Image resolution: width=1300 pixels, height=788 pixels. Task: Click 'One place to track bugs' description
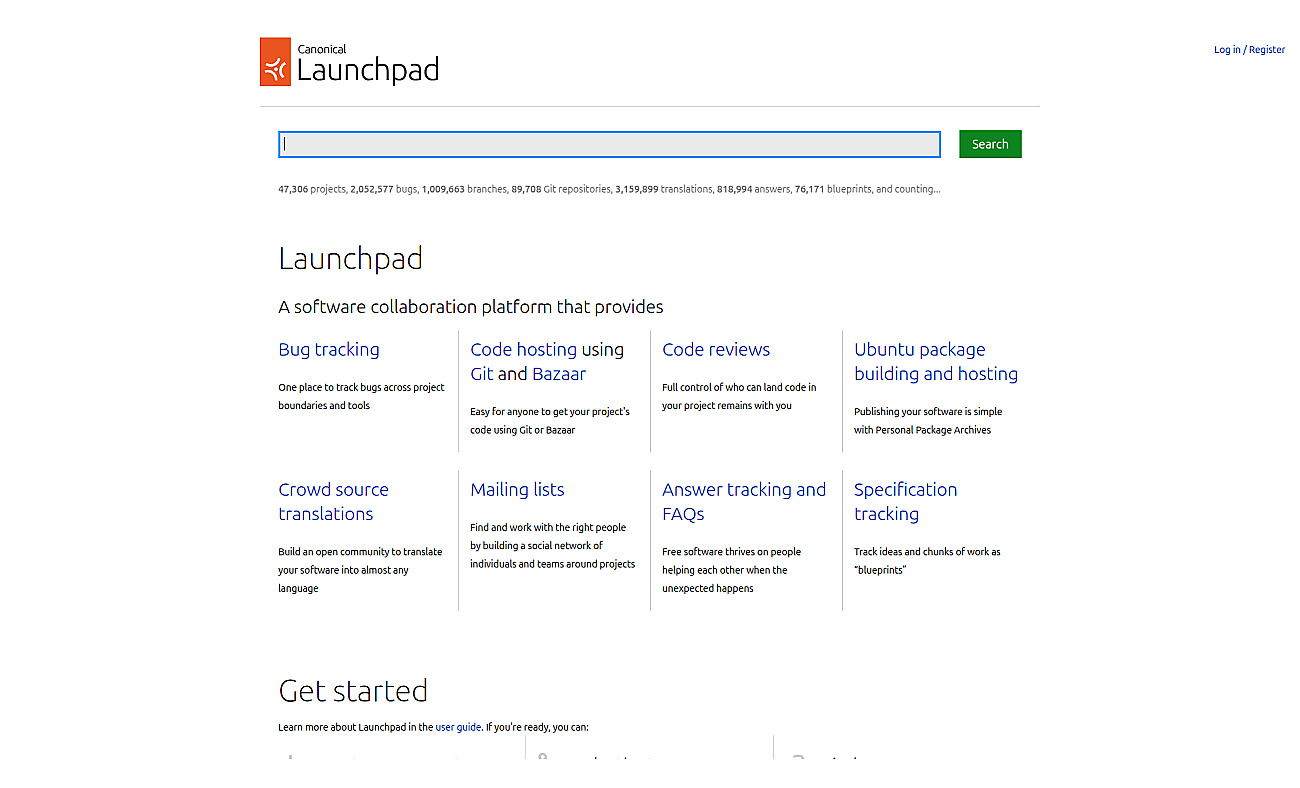(x=361, y=396)
